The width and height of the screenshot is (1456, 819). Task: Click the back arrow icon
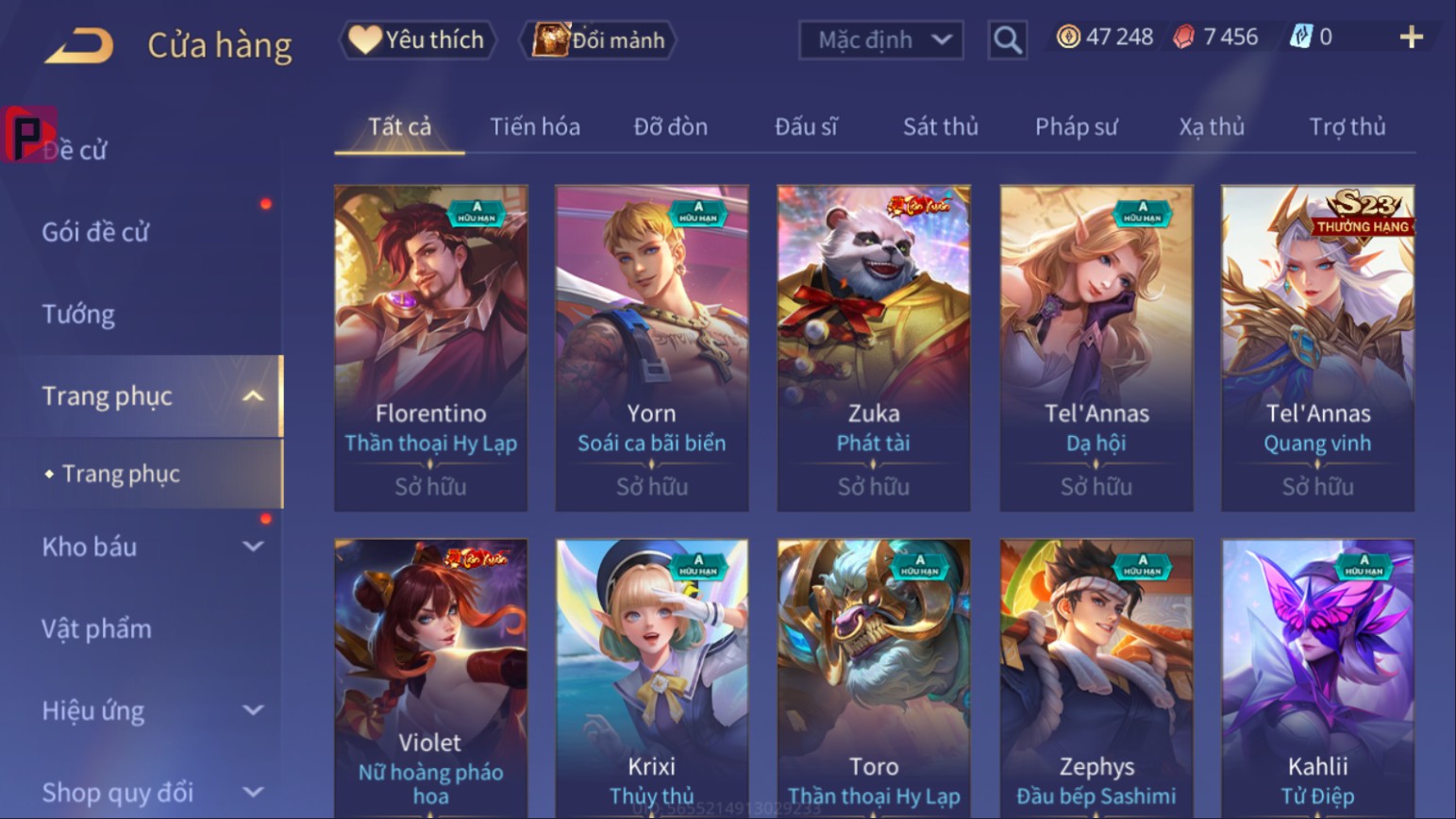tap(79, 44)
